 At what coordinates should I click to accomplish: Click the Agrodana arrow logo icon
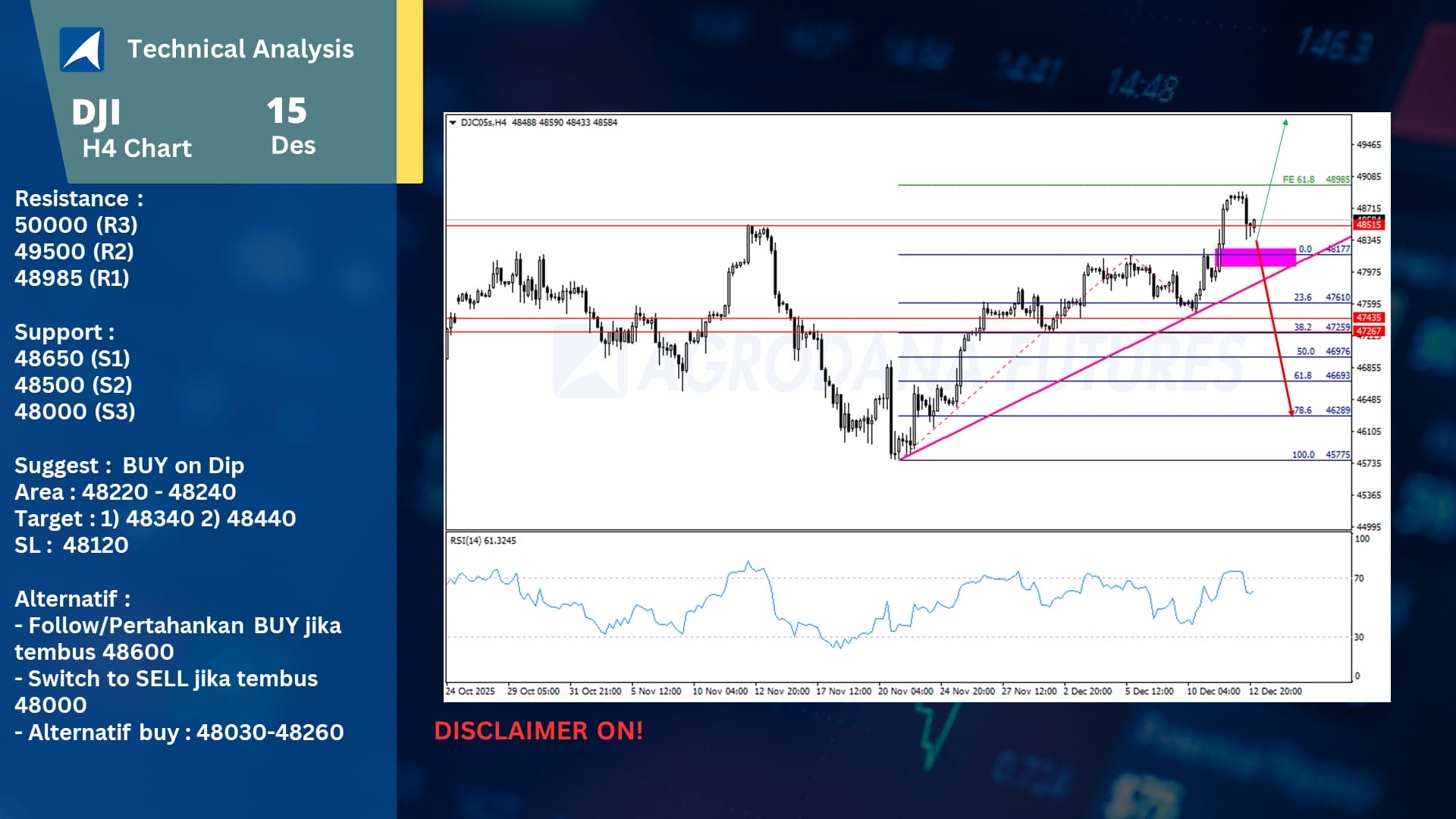pyautogui.click(x=82, y=49)
